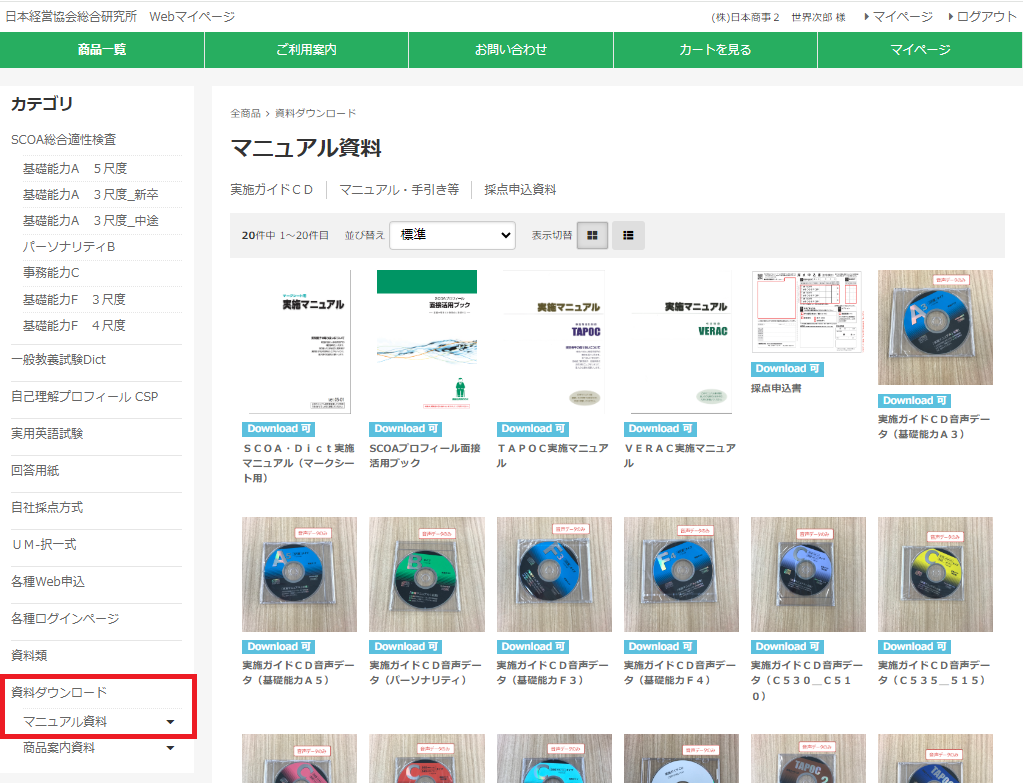The width and height of the screenshot is (1023, 783).
Task: Open SCOA総合適性検査 category
Action: (63, 140)
